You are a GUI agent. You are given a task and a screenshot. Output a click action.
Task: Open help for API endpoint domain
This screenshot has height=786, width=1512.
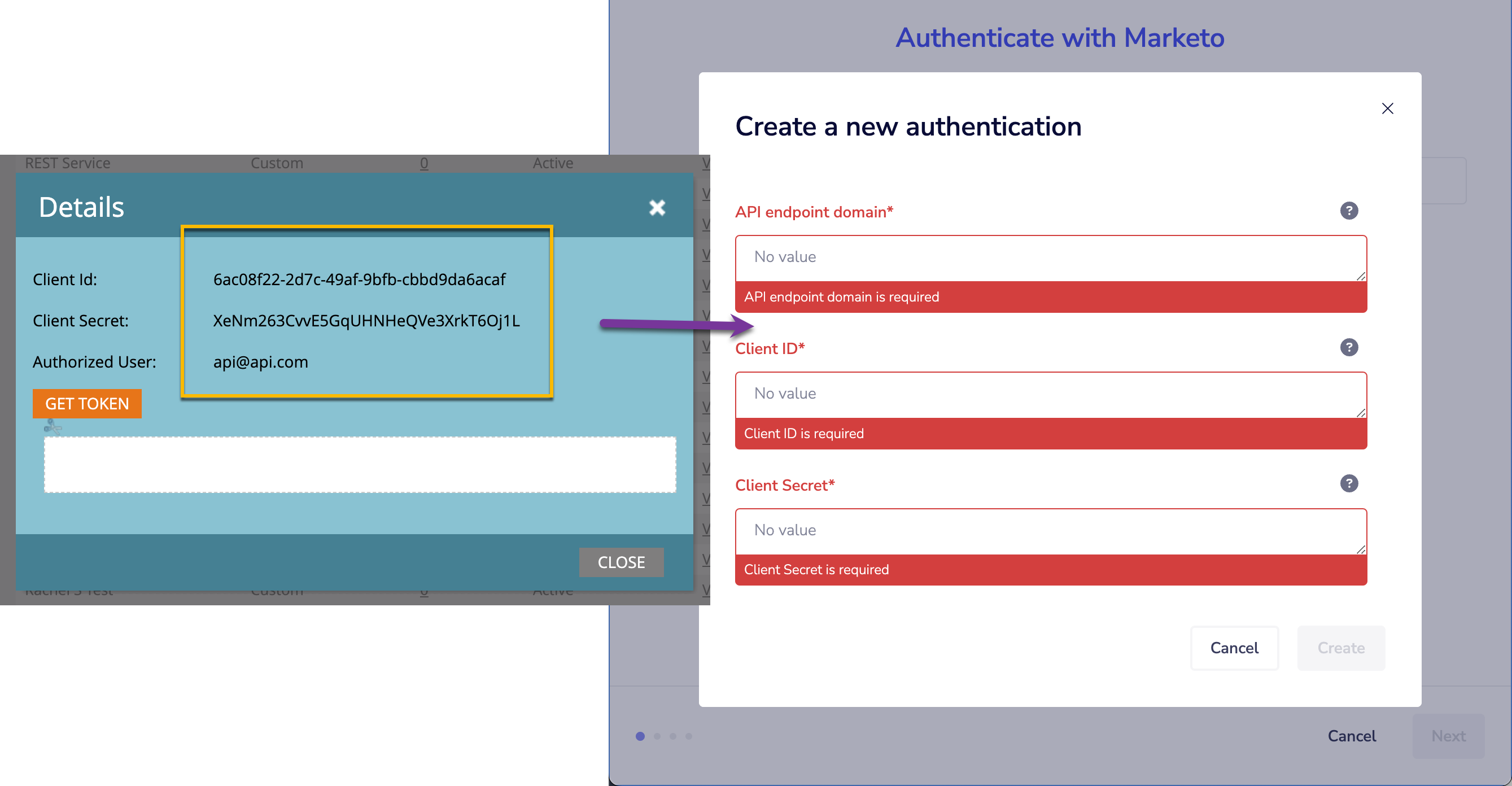pyautogui.click(x=1349, y=211)
